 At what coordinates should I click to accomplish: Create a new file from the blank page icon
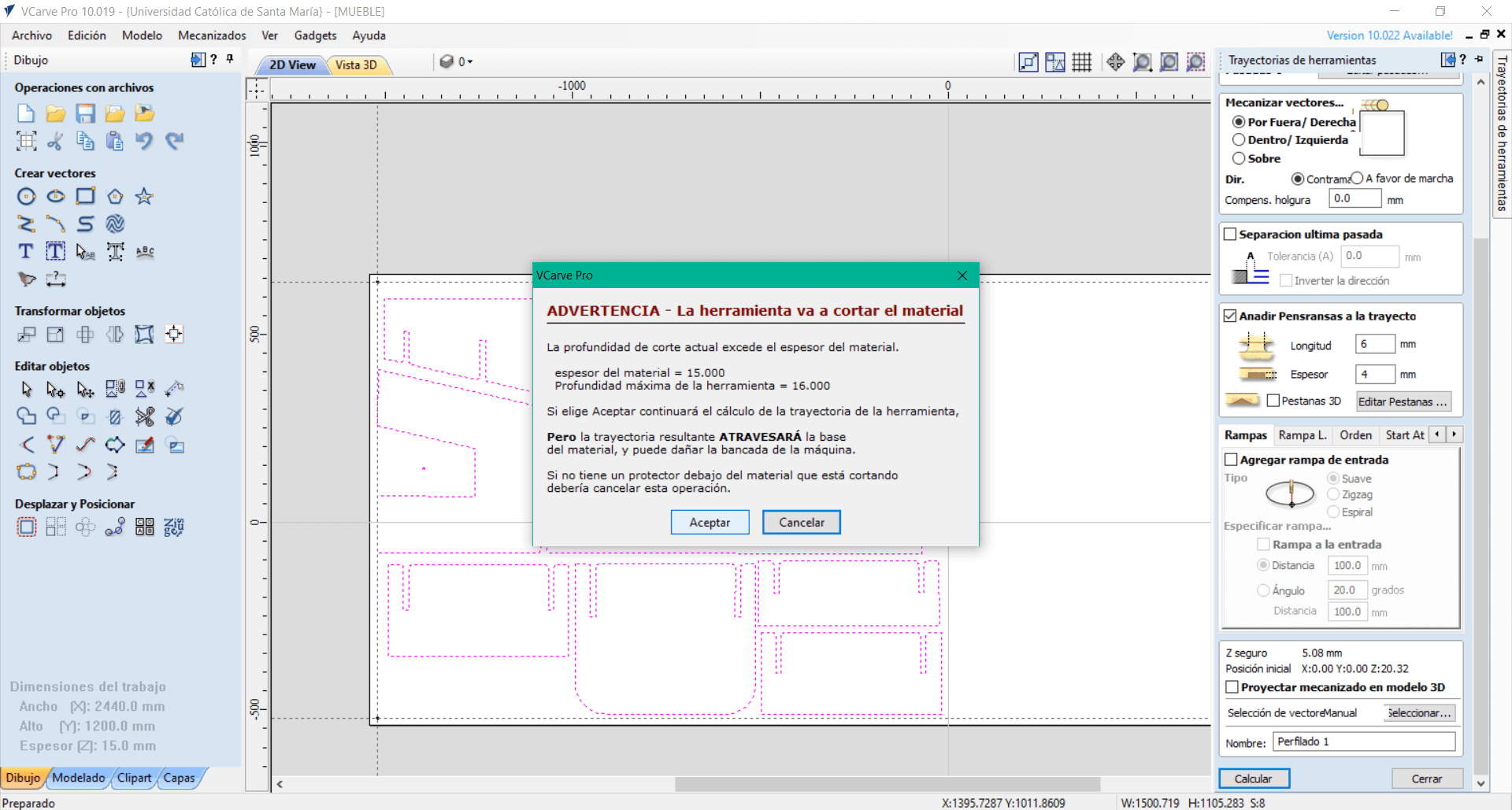click(x=26, y=113)
